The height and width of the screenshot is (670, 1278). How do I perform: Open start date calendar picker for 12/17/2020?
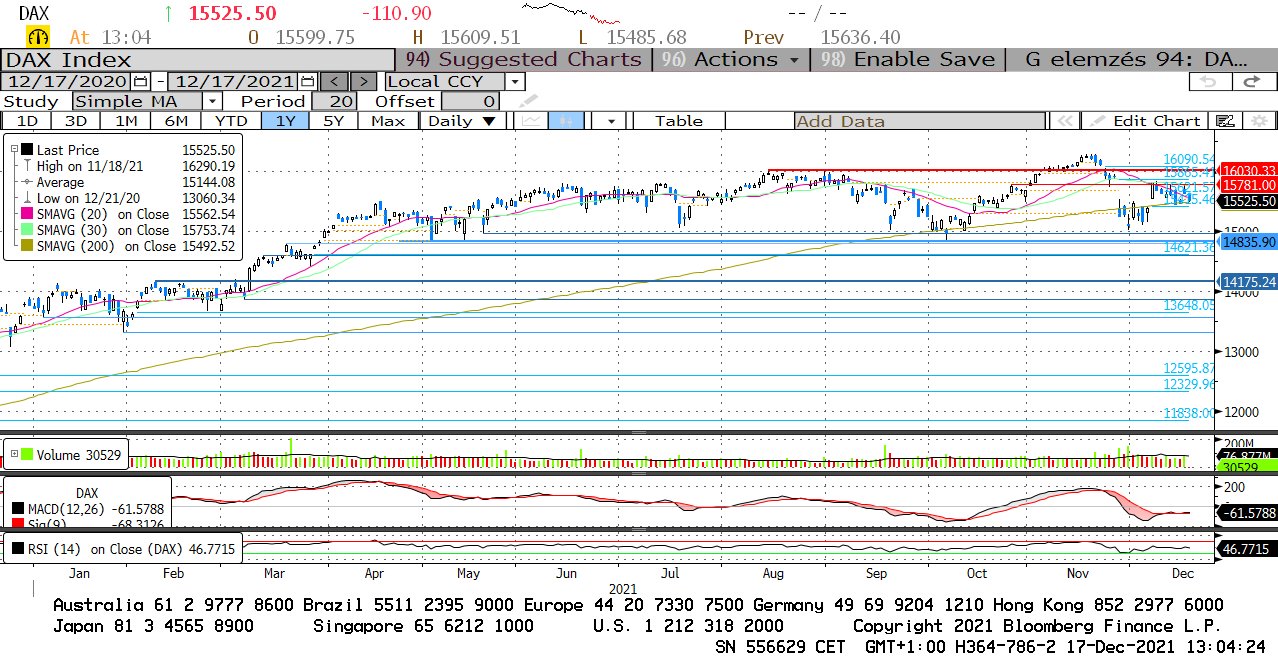click(141, 82)
